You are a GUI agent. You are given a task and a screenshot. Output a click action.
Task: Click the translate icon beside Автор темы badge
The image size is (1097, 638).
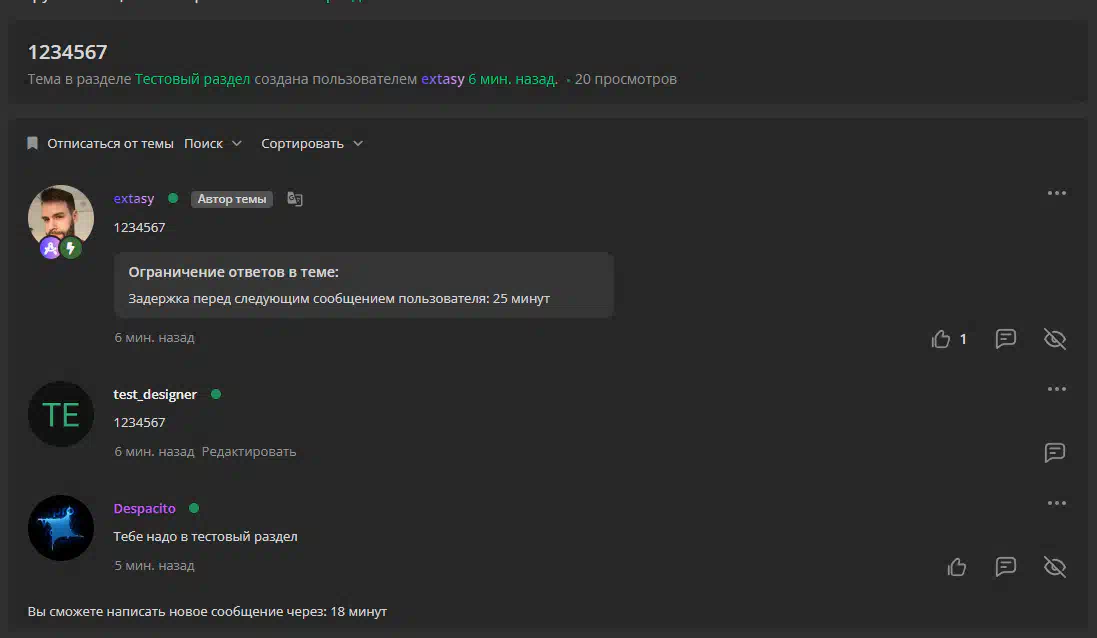[x=294, y=199]
